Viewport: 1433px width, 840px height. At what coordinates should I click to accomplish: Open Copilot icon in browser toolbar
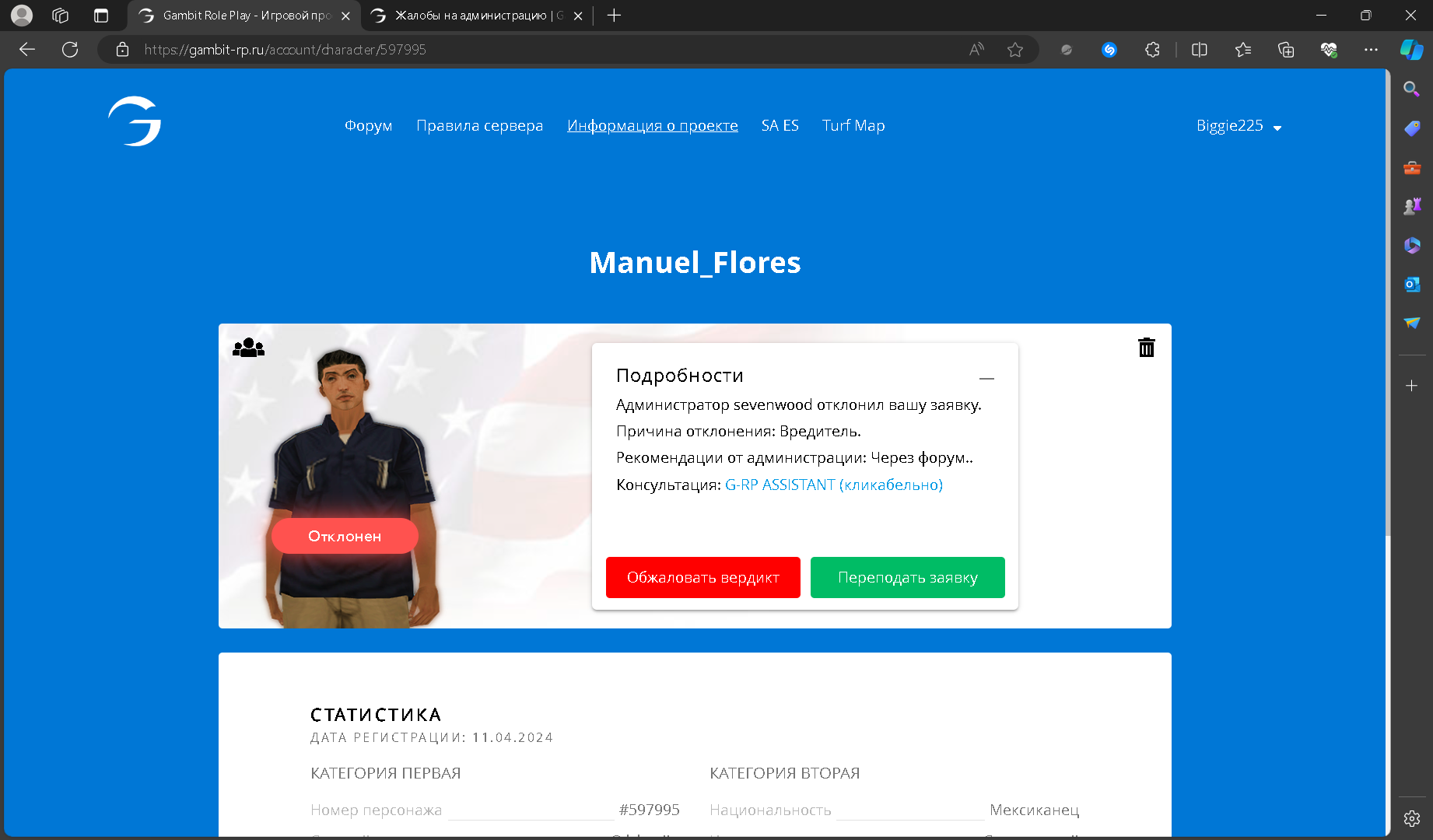pyautogui.click(x=1411, y=50)
